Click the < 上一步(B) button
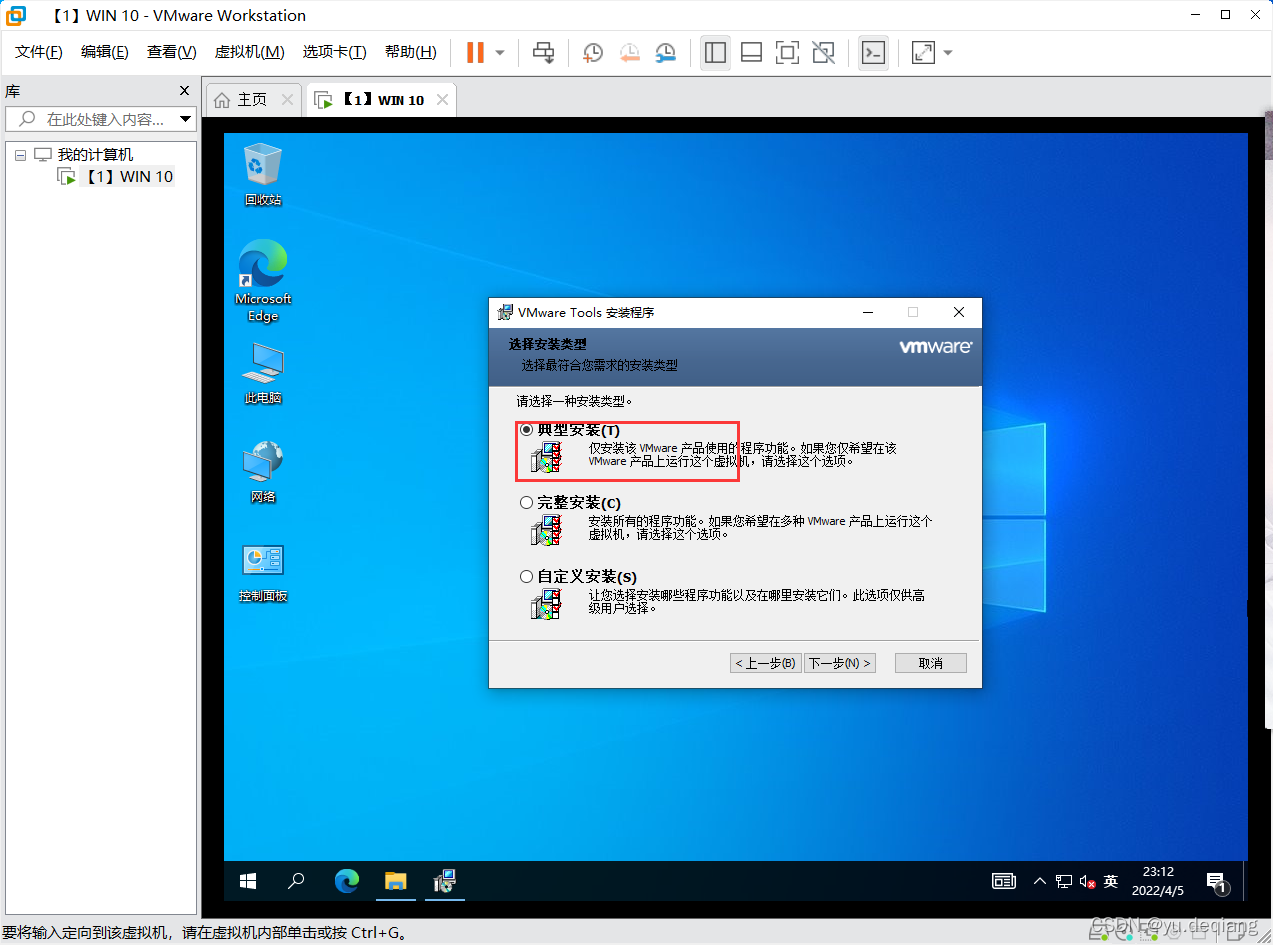Viewport: 1273px width, 945px height. click(x=766, y=663)
